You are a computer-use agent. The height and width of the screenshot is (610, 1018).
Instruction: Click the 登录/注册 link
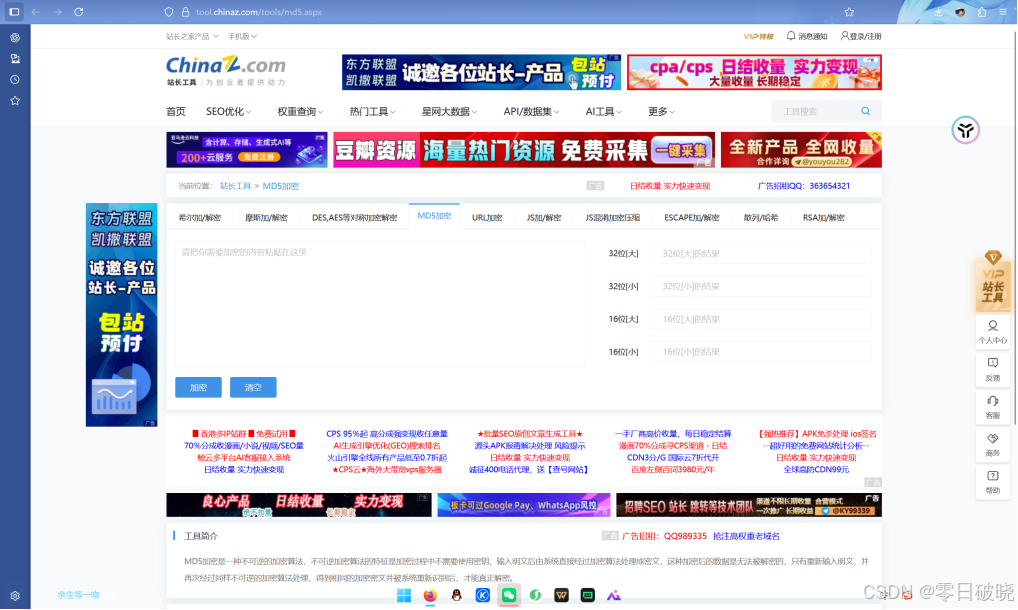click(863, 35)
